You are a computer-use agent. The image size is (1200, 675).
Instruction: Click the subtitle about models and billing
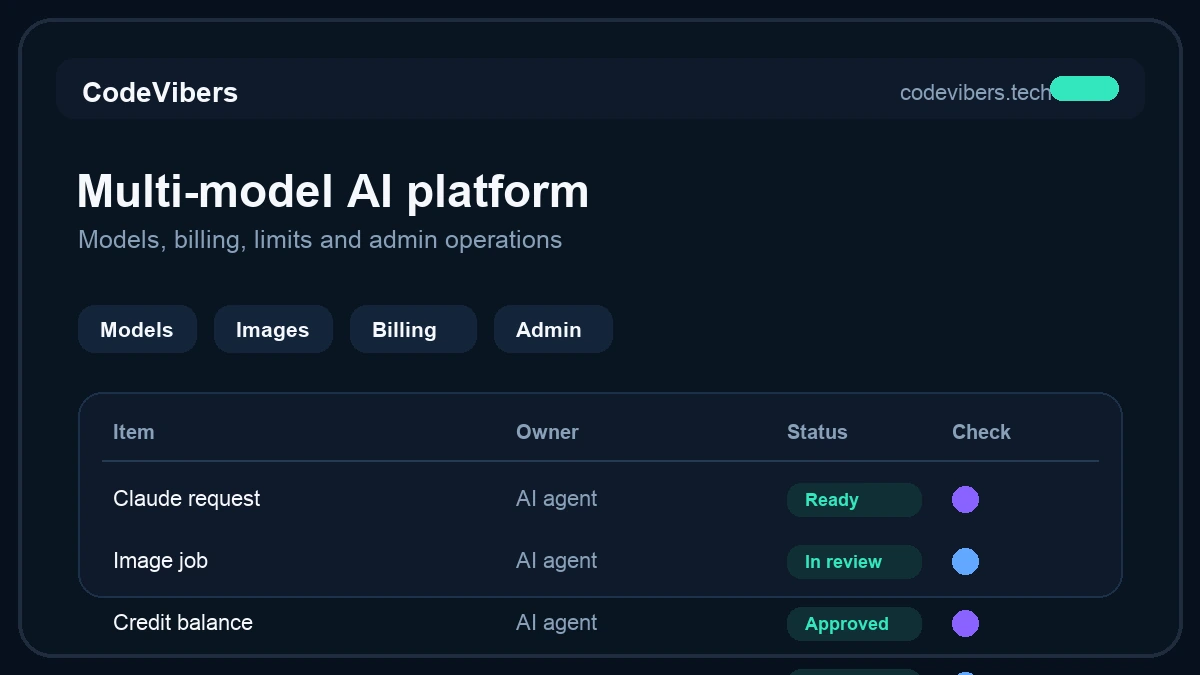320,240
